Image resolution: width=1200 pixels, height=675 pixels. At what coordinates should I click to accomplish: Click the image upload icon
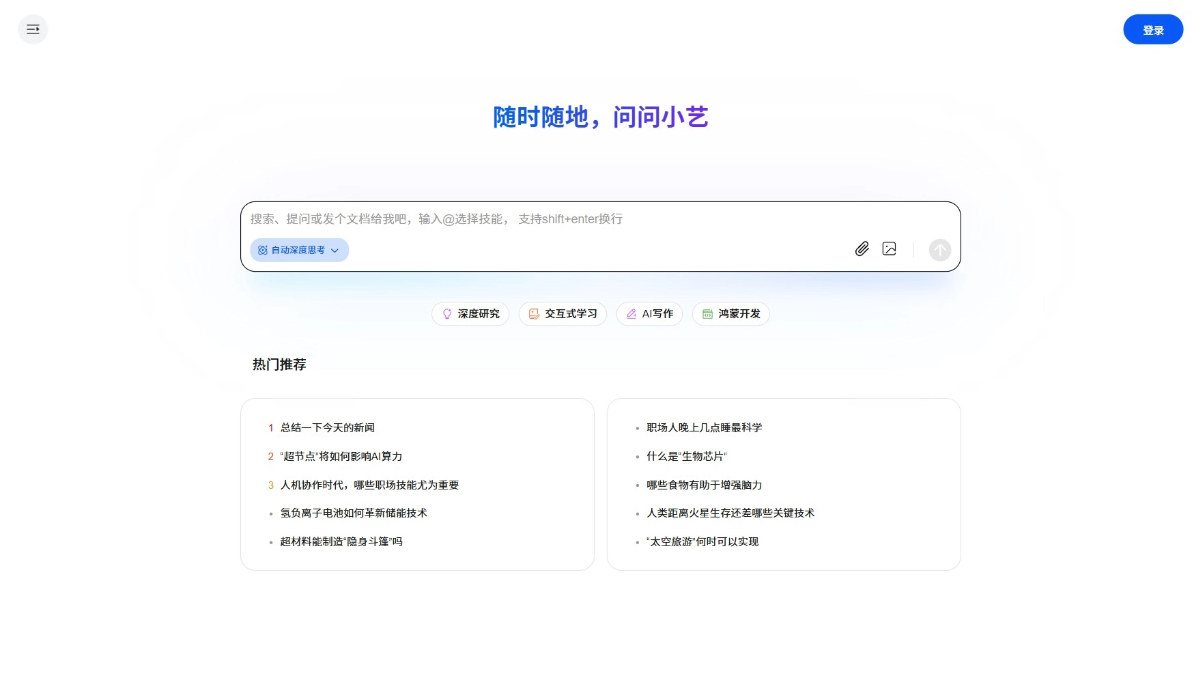coord(889,248)
